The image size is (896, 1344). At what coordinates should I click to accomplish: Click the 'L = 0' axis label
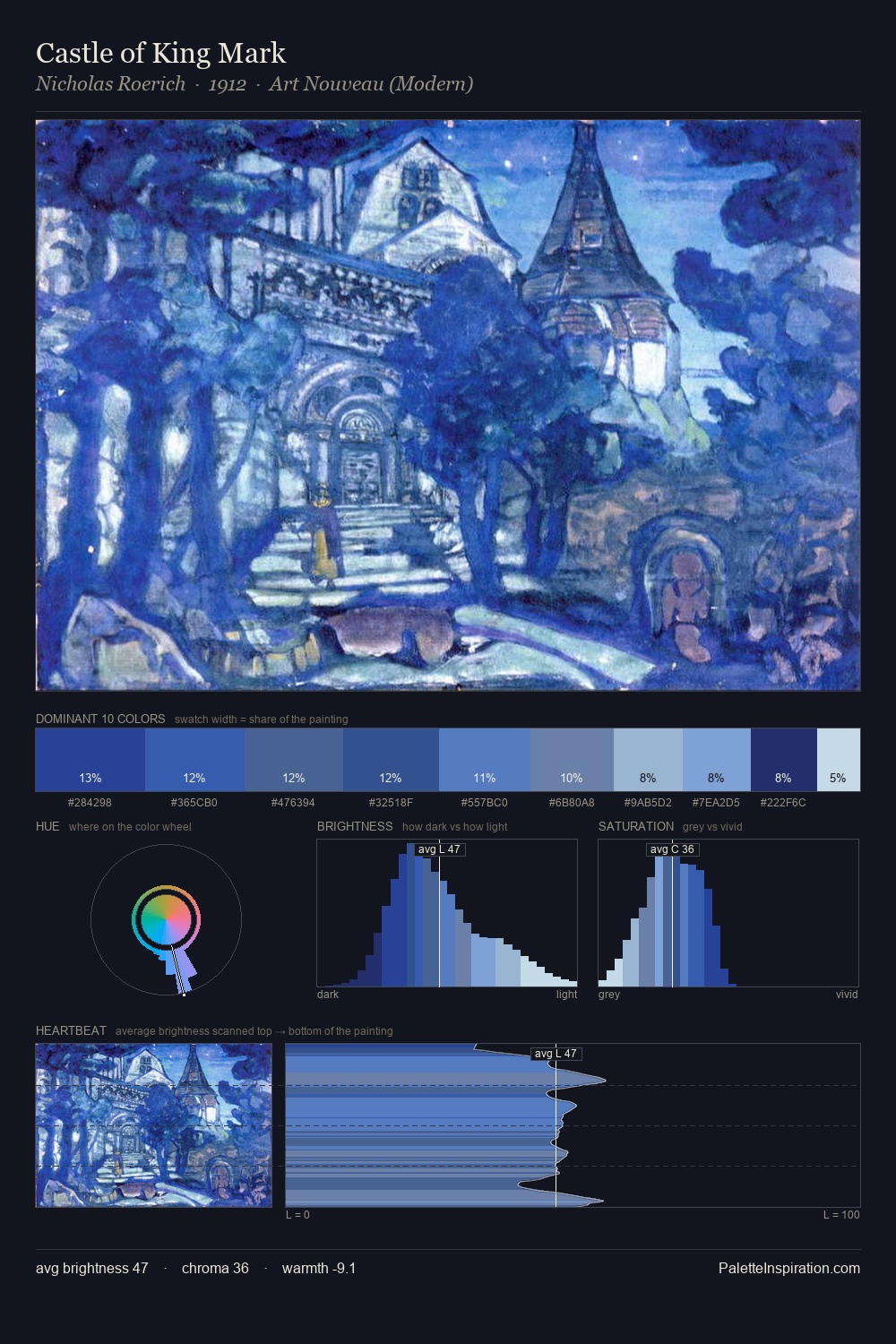pyautogui.click(x=297, y=1215)
